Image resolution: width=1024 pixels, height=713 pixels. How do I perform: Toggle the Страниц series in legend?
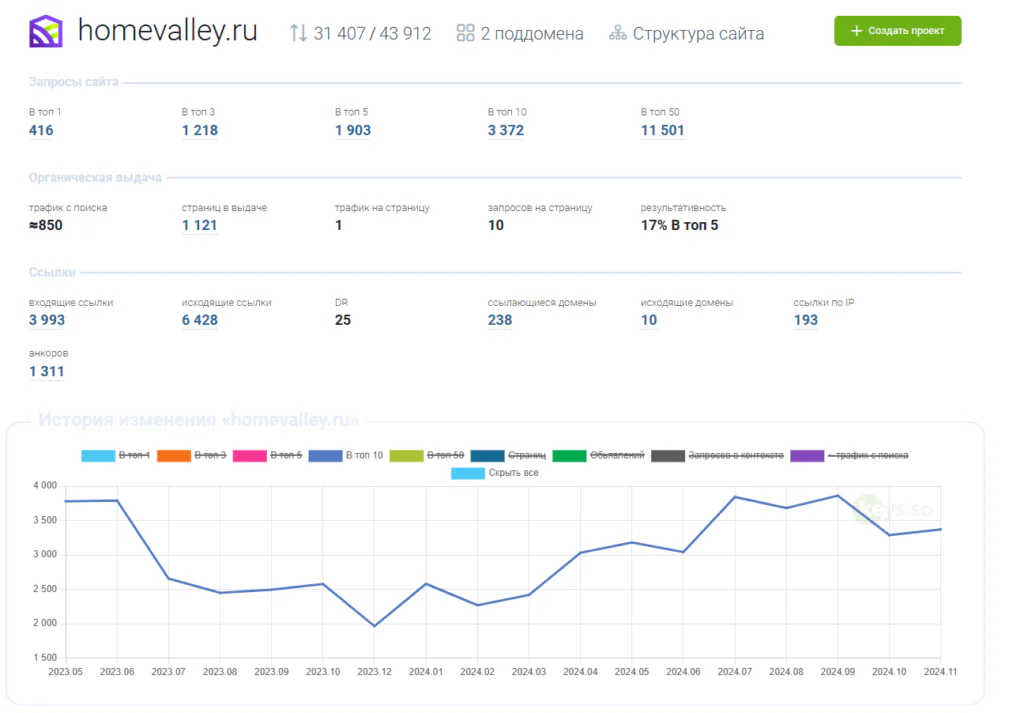(x=508, y=455)
